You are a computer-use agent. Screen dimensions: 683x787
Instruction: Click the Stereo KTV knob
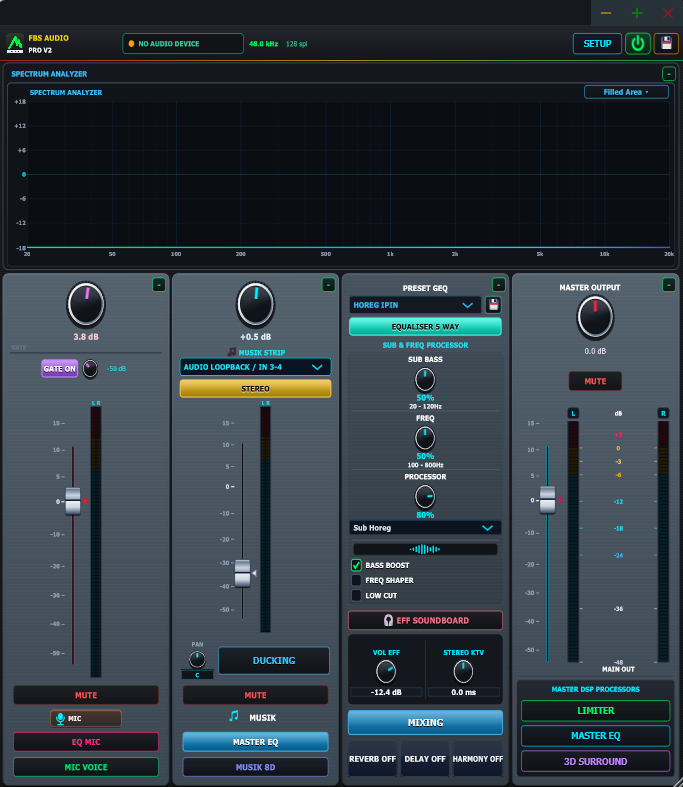point(463,672)
